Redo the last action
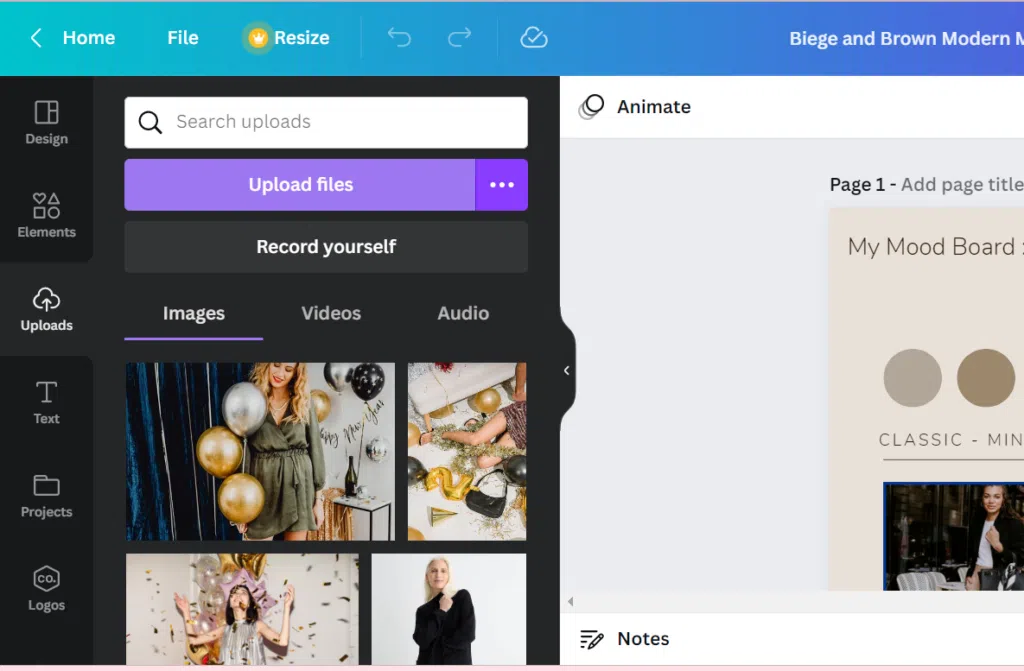Image resolution: width=1024 pixels, height=671 pixels. (x=459, y=38)
